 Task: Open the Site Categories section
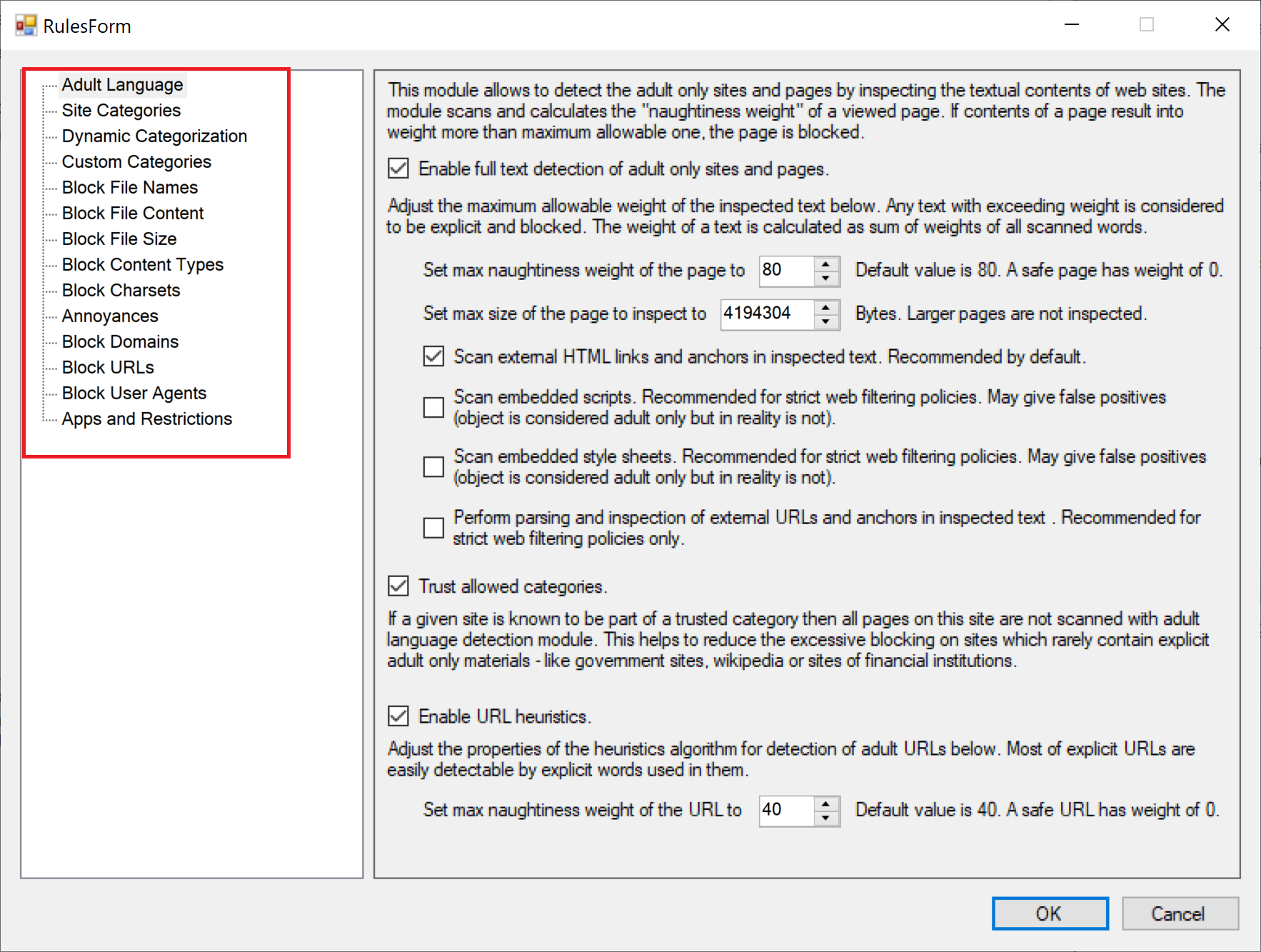121,111
